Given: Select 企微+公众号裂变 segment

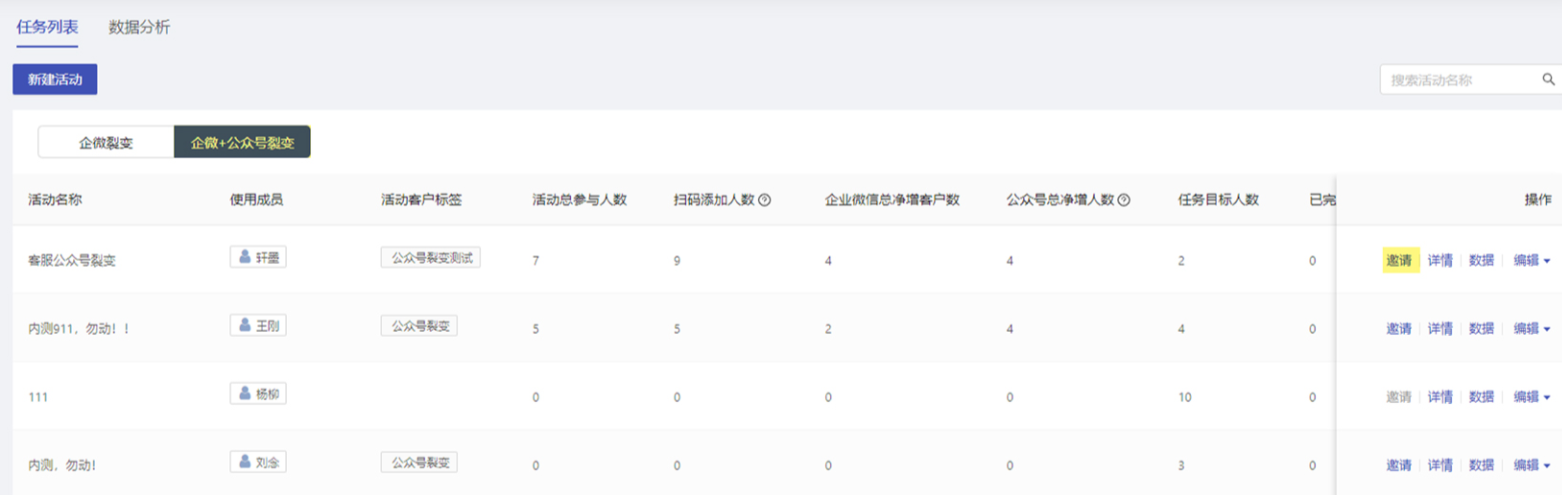Looking at the screenshot, I should click(242, 143).
